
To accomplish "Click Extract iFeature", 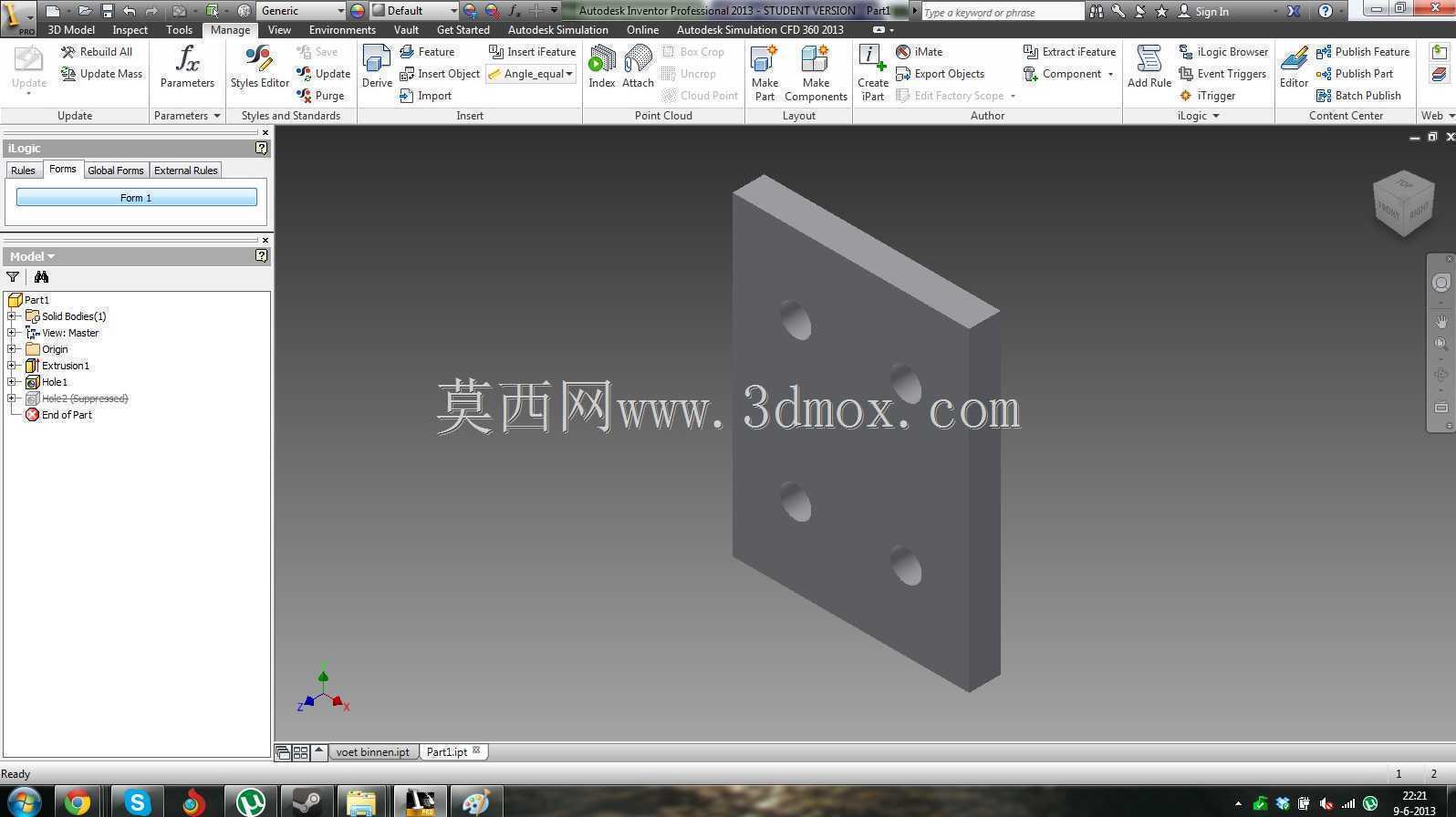I will pos(1069,52).
